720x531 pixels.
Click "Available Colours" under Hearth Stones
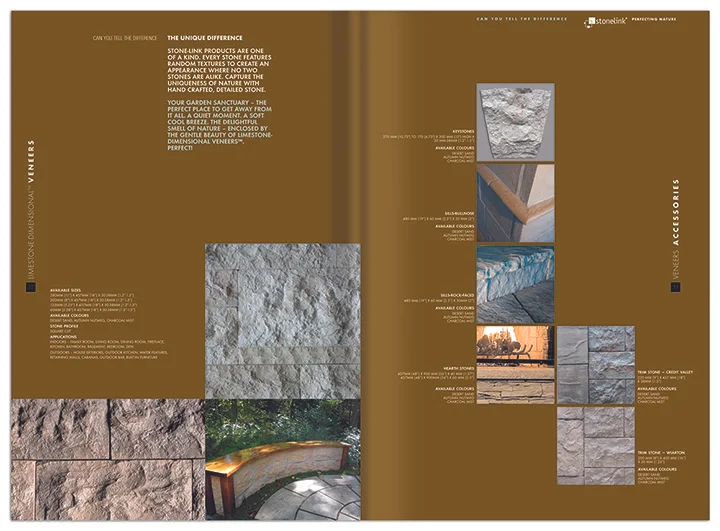(x=455, y=389)
